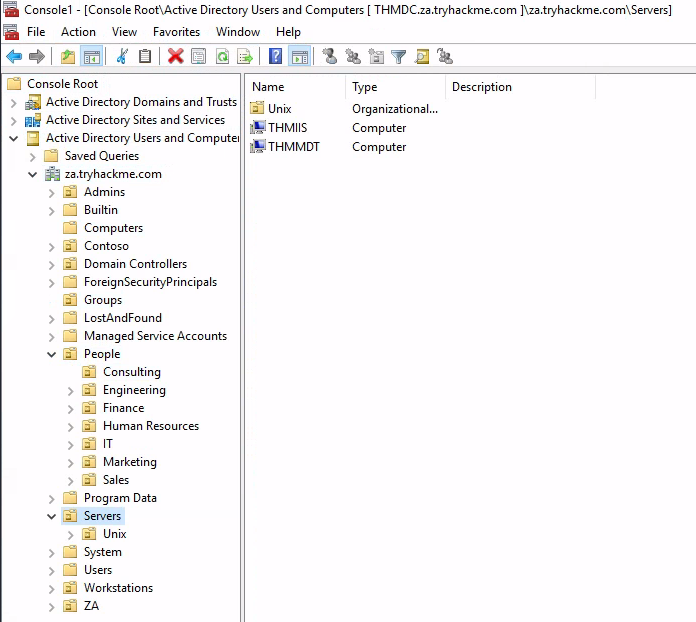696x622 pixels.
Task: Open the Action menu
Action: pos(79,32)
